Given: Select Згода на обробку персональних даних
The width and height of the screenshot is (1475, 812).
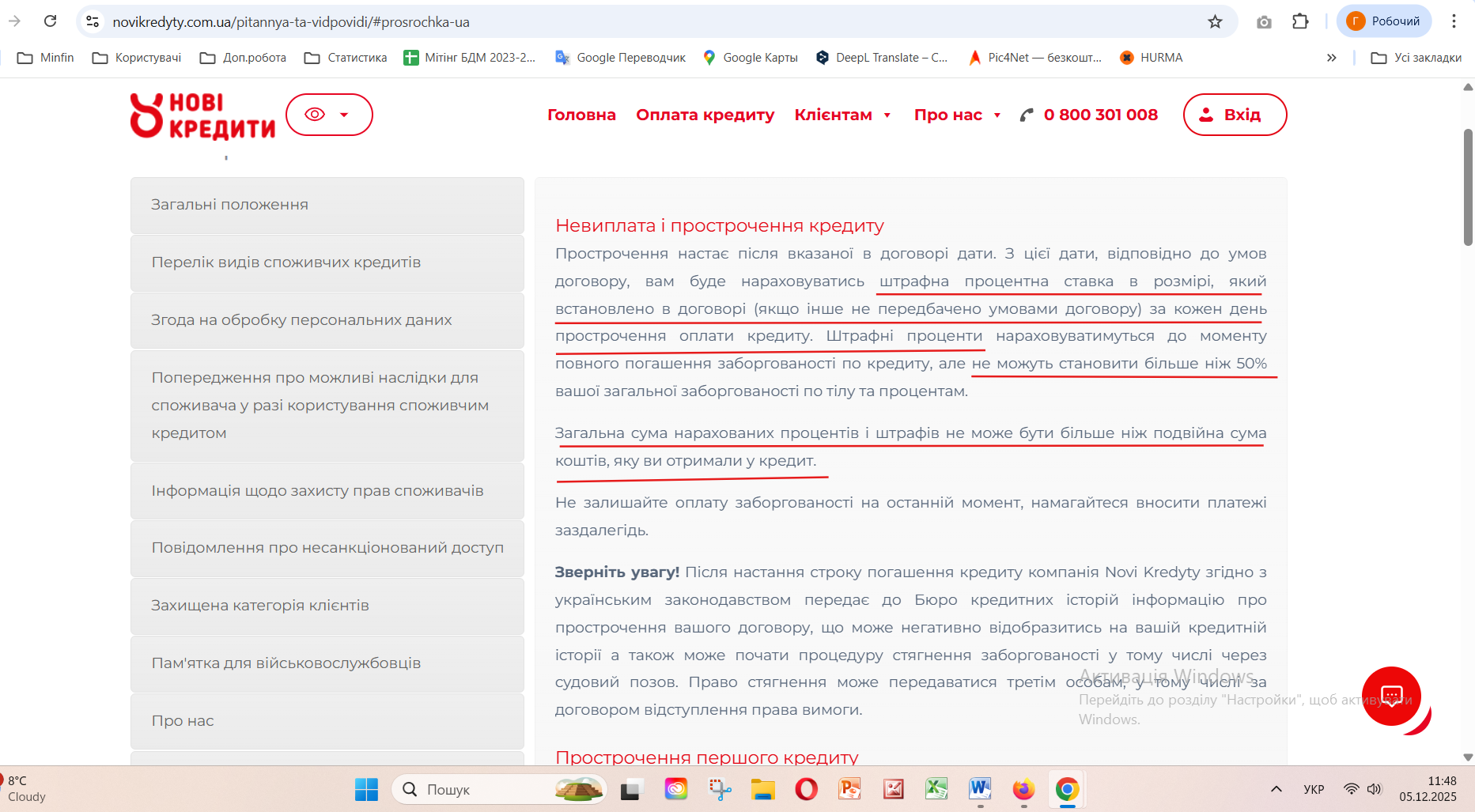Looking at the screenshot, I should 327,320.
